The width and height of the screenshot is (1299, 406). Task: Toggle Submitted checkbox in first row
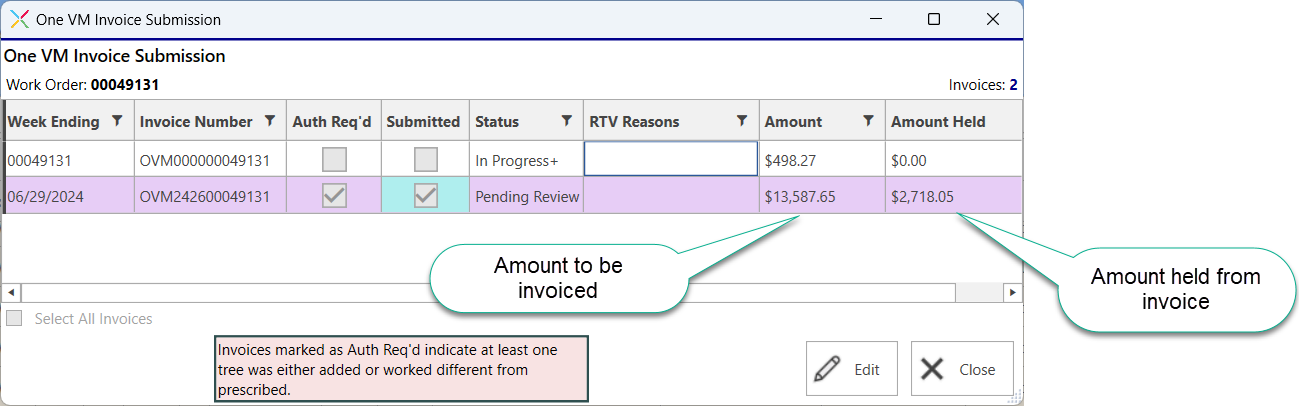click(426, 159)
